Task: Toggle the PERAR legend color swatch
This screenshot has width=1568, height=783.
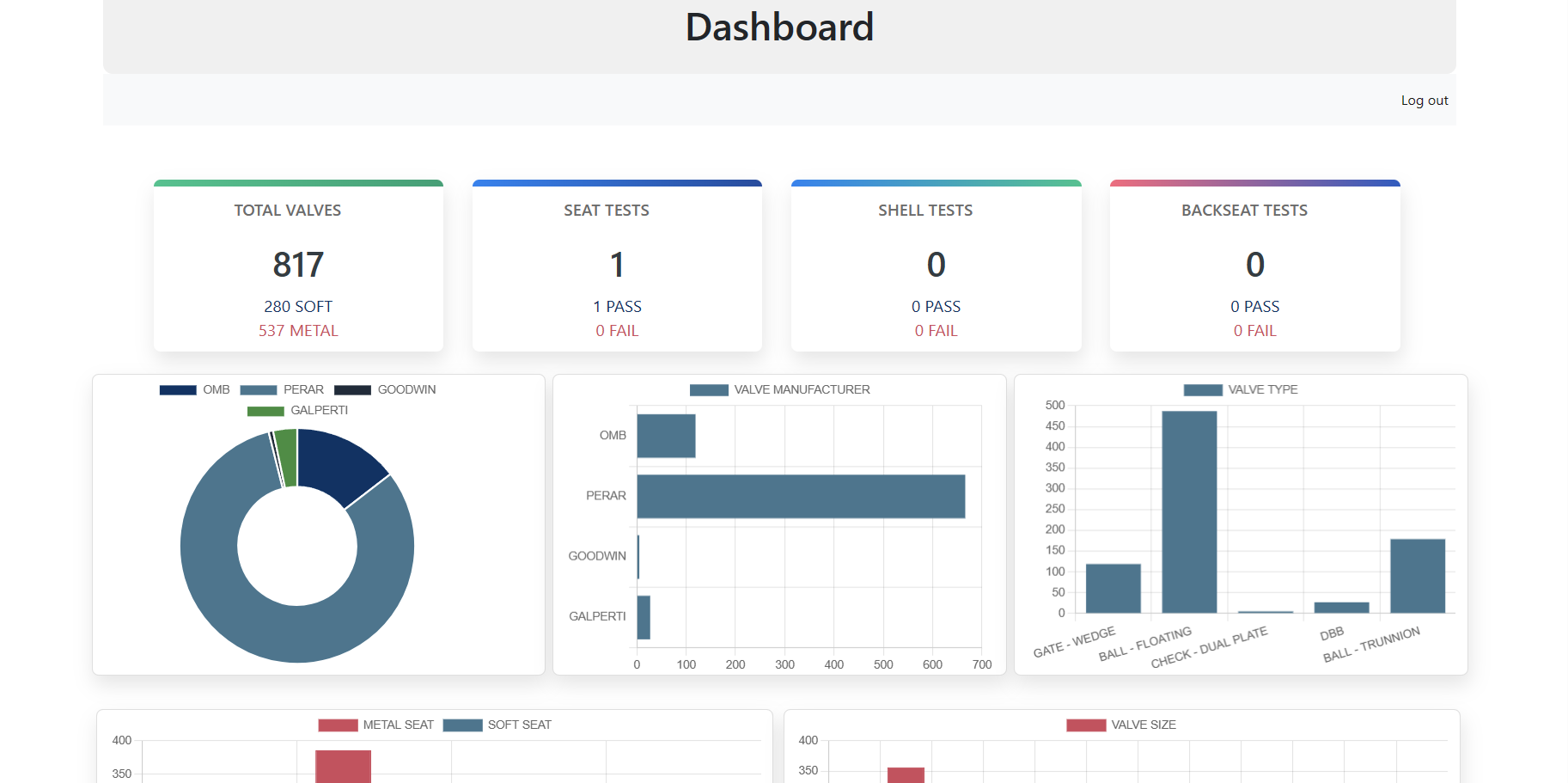Action: [259, 390]
